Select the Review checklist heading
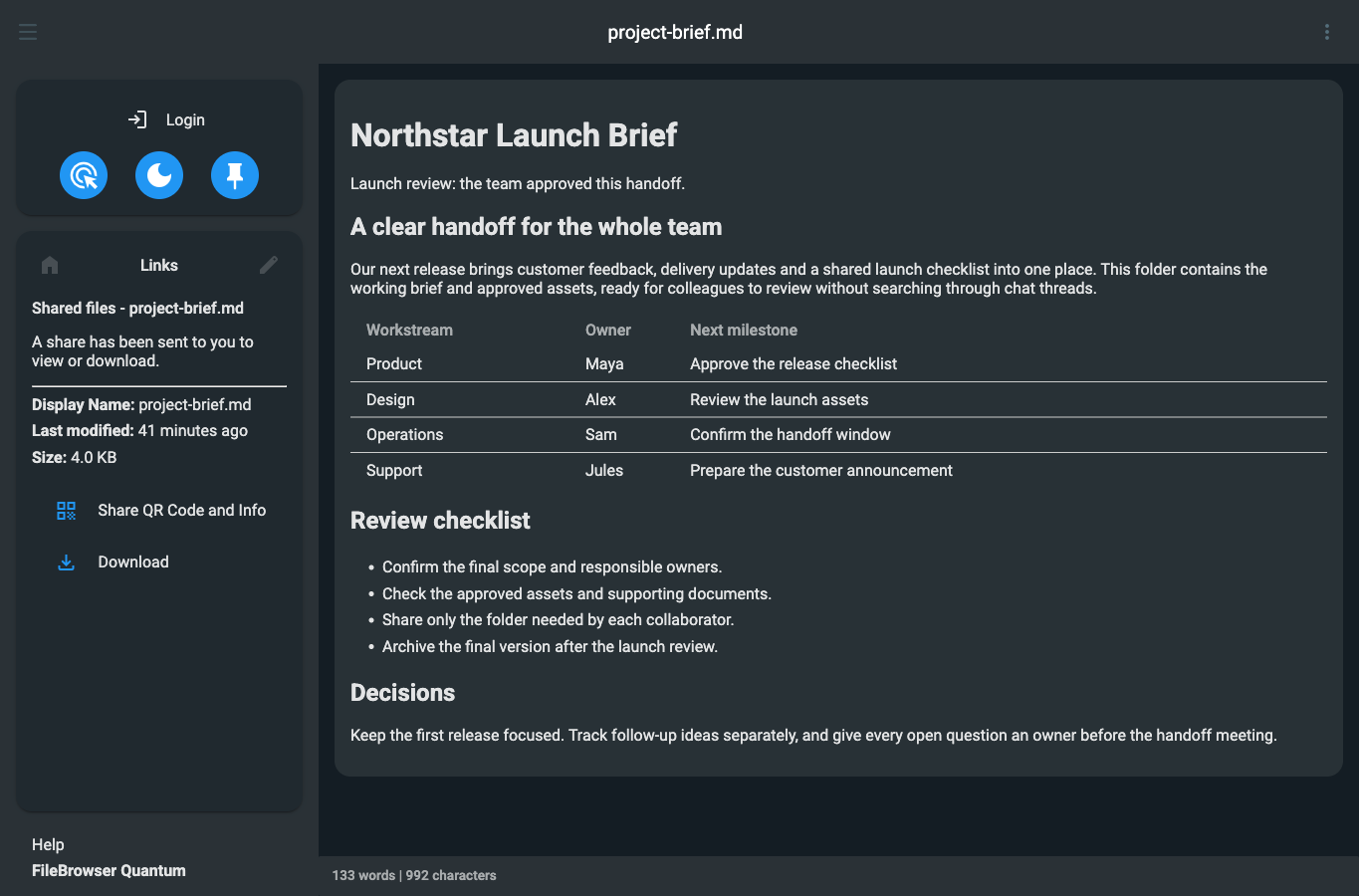Viewport: 1359px width, 896px height. pos(440,521)
